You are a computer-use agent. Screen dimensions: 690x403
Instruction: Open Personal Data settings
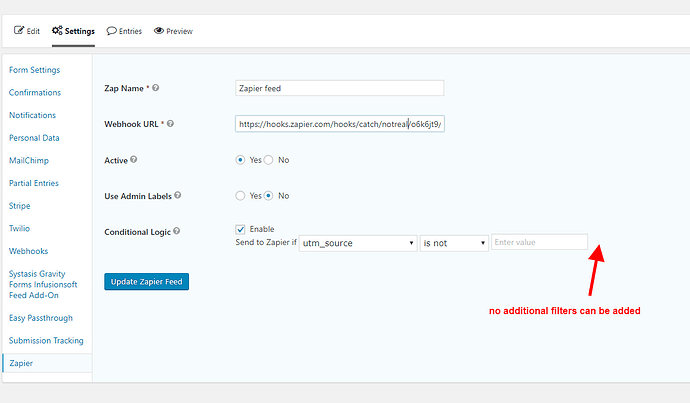click(x=34, y=138)
